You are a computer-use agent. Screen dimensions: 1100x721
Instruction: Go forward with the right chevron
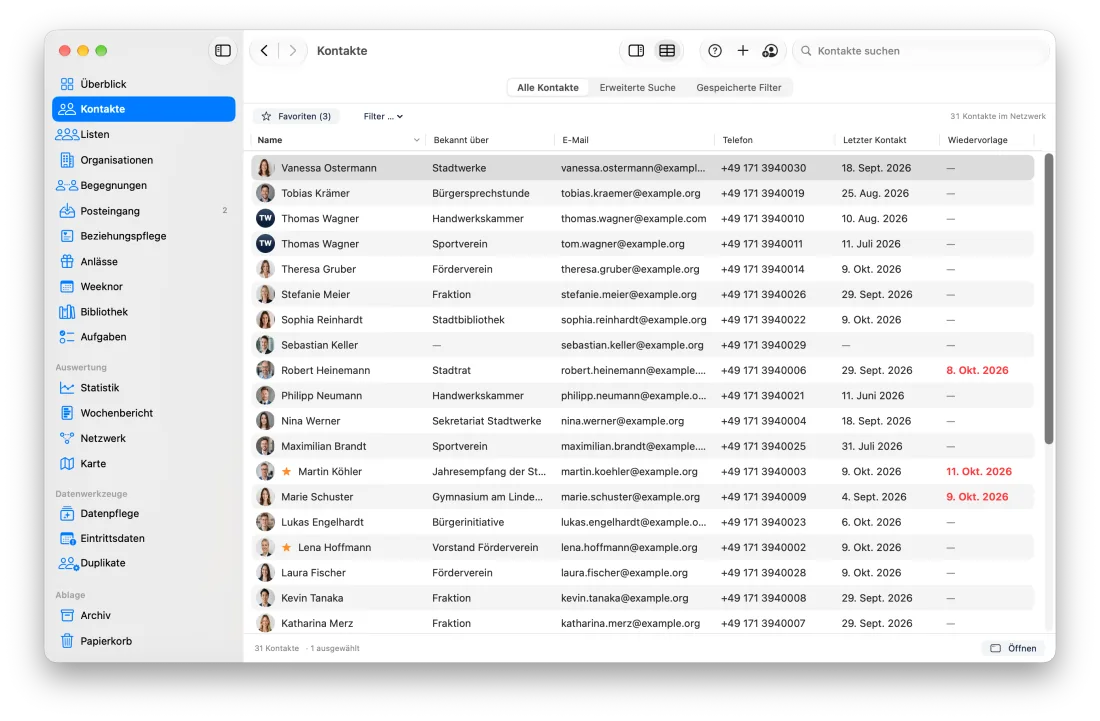(x=293, y=50)
